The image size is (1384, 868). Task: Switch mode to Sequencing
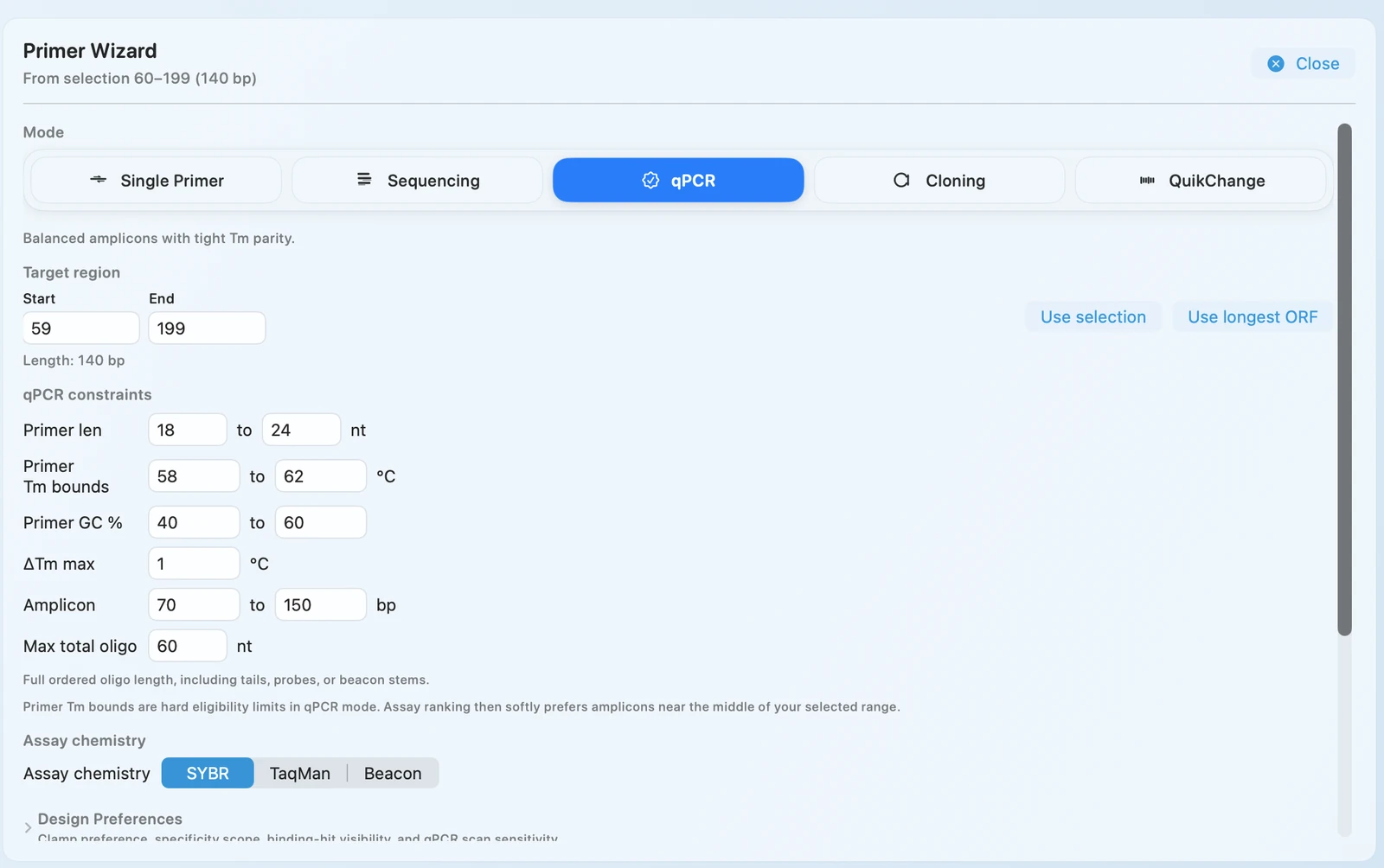[x=418, y=180]
